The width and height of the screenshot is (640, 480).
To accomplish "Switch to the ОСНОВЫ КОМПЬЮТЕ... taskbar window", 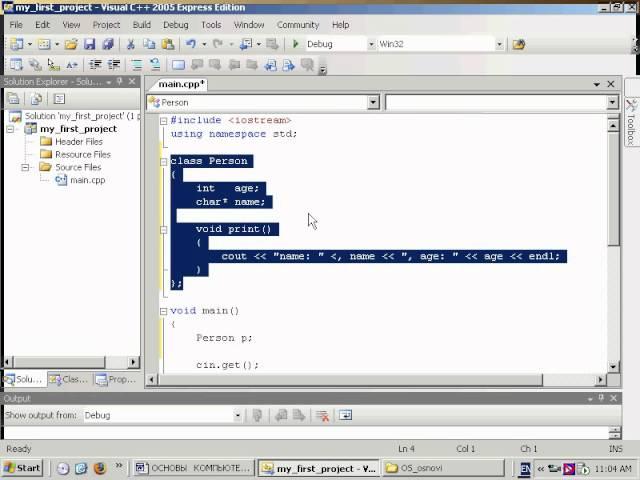I will 194,468.
